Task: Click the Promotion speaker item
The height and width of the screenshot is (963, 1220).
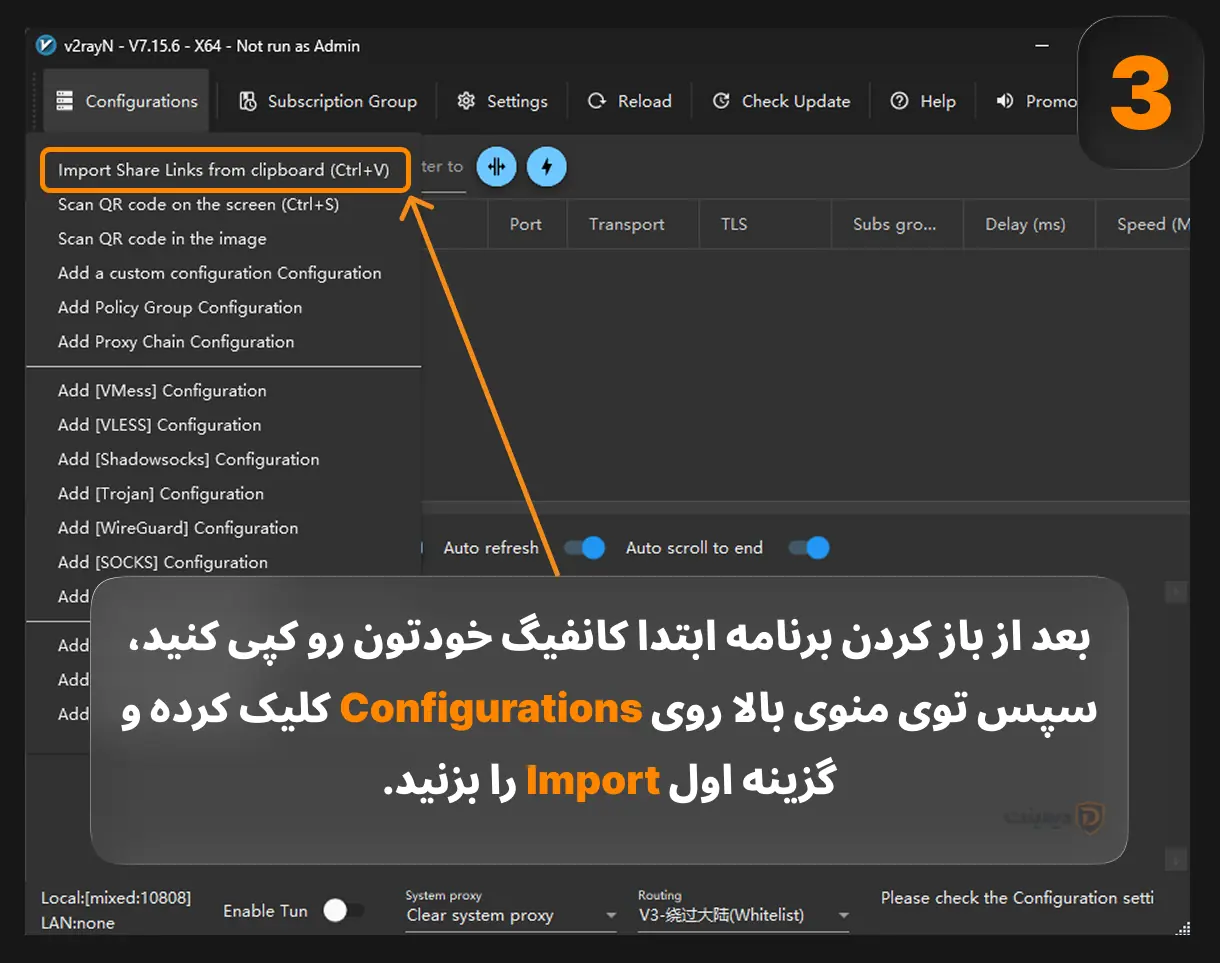Action: 1035,101
